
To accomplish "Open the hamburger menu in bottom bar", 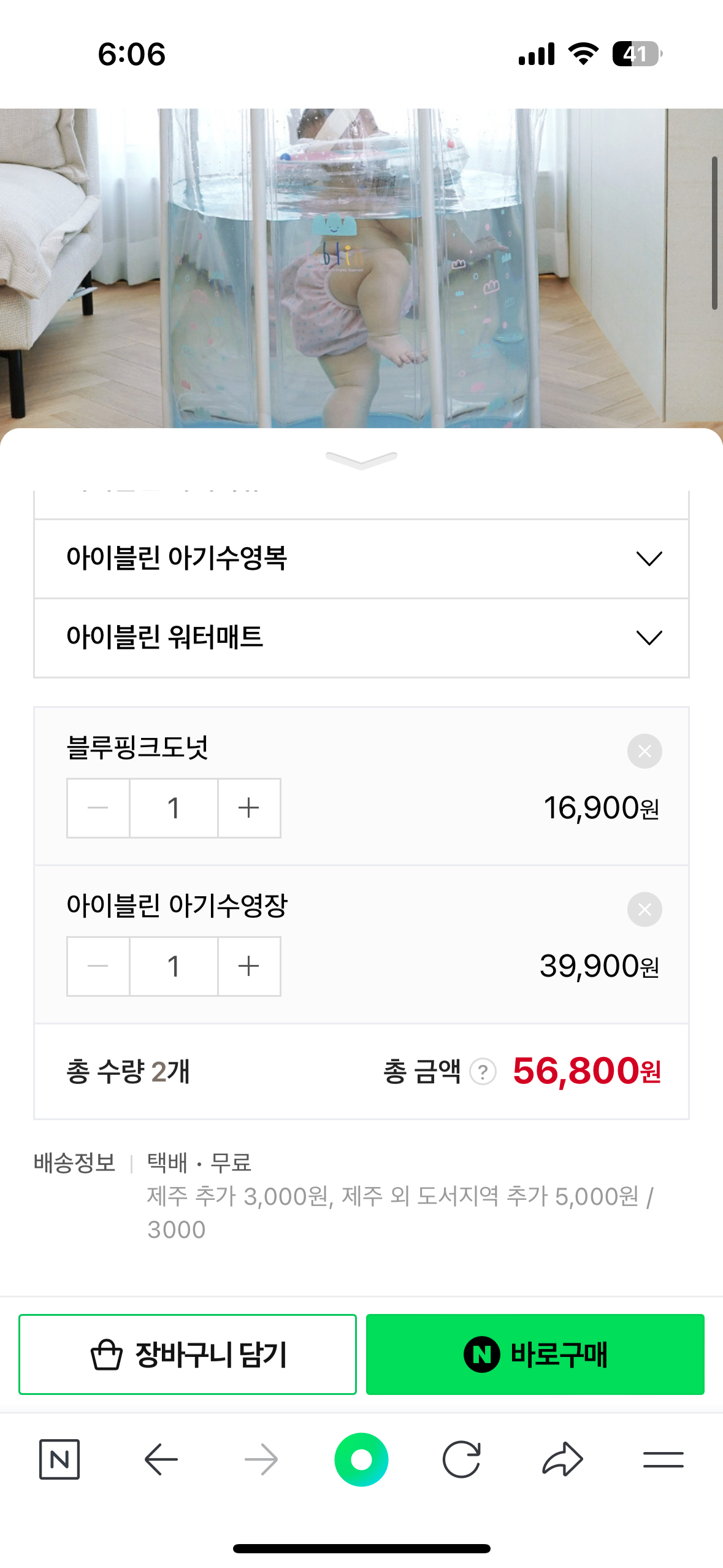I will tap(663, 1459).
